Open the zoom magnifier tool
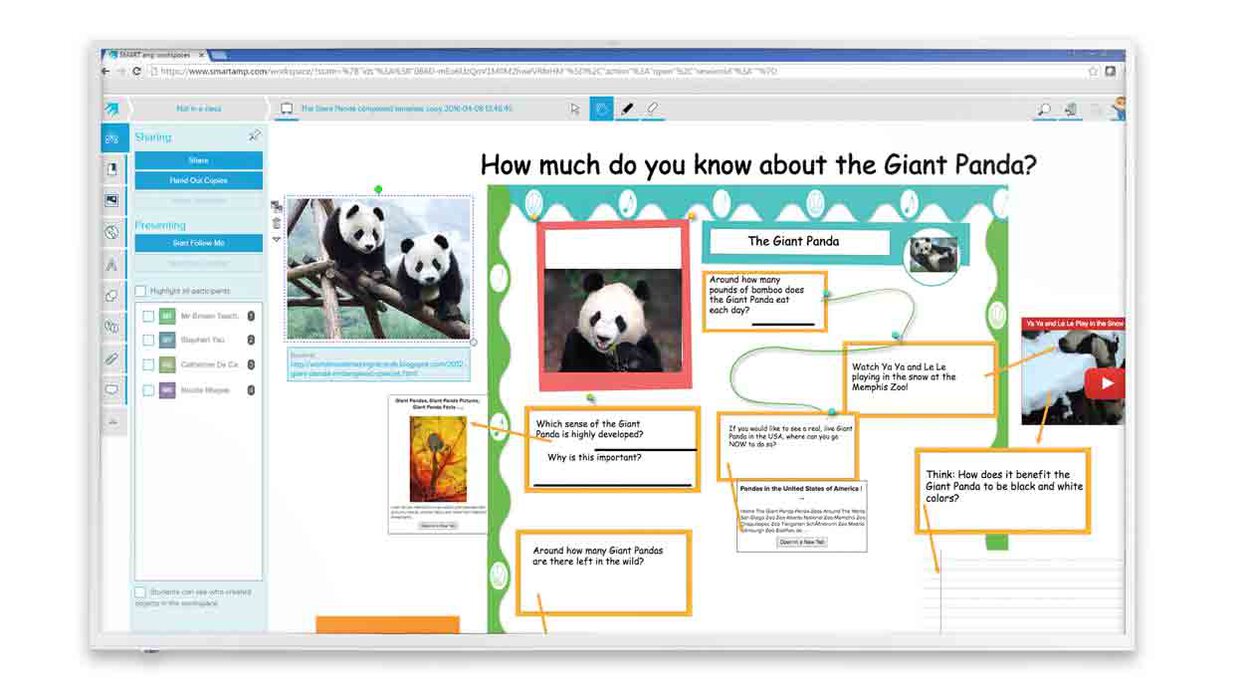 tap(1044, 109)
